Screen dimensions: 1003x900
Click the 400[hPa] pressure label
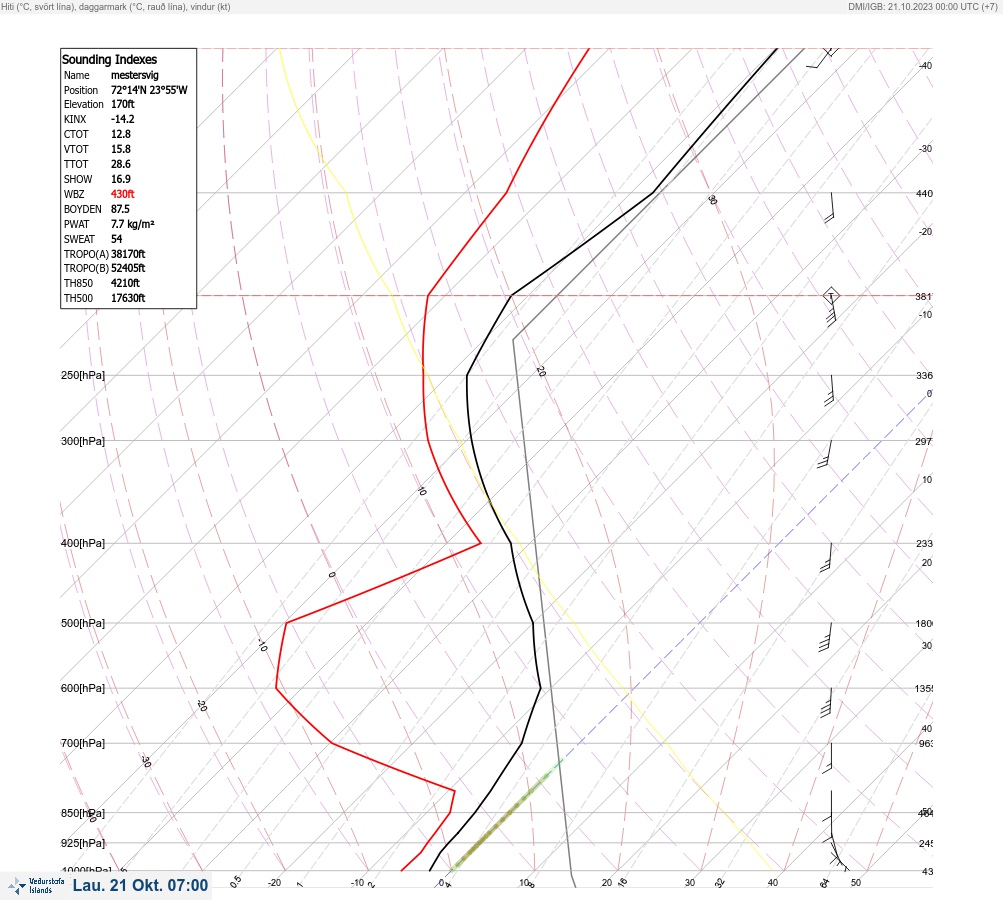(x=83, y=543)
